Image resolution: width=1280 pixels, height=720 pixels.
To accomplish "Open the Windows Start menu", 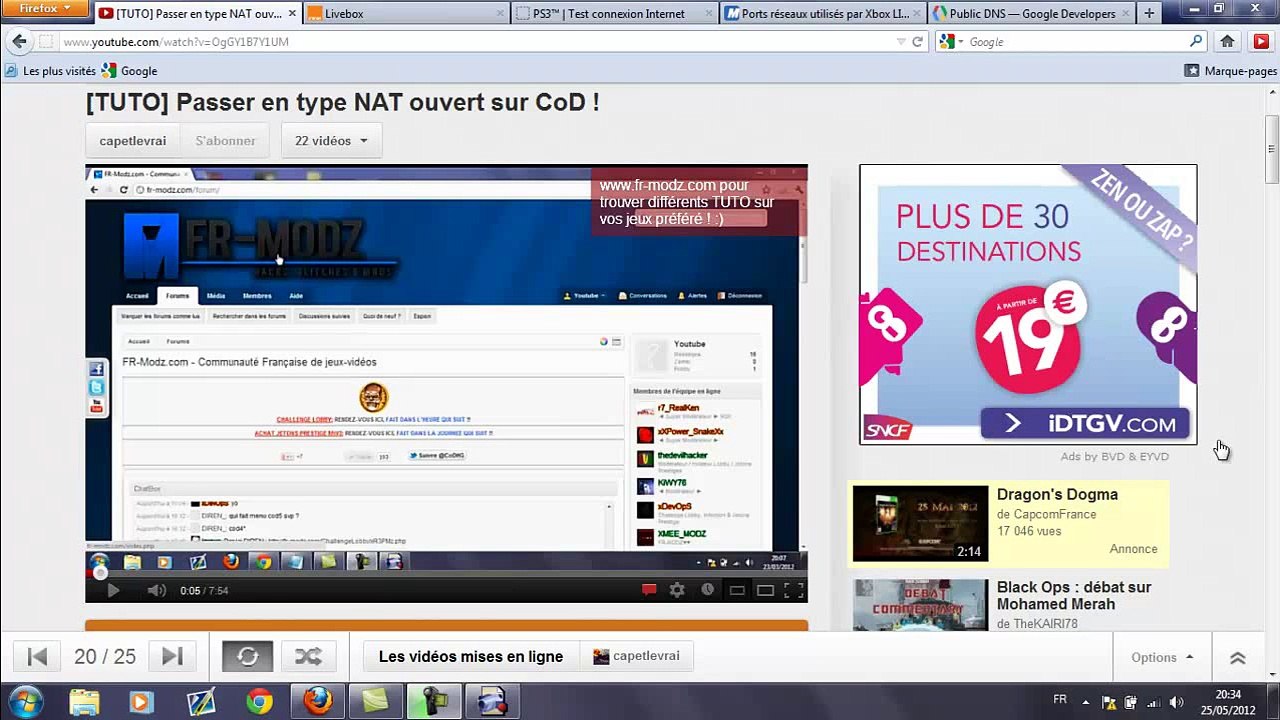I will click(25, 700).
